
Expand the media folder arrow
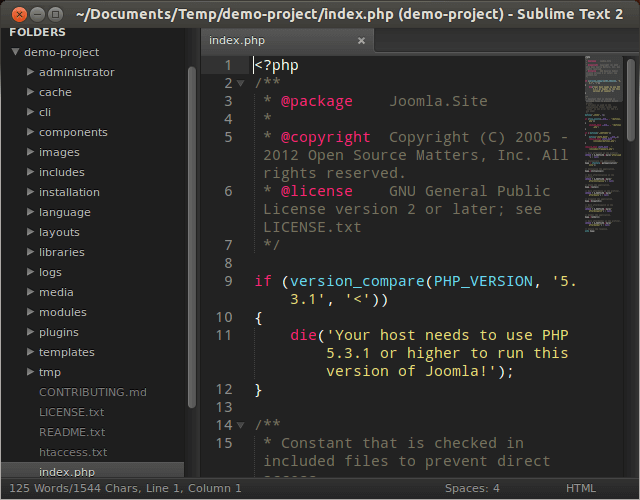(30, 292)
